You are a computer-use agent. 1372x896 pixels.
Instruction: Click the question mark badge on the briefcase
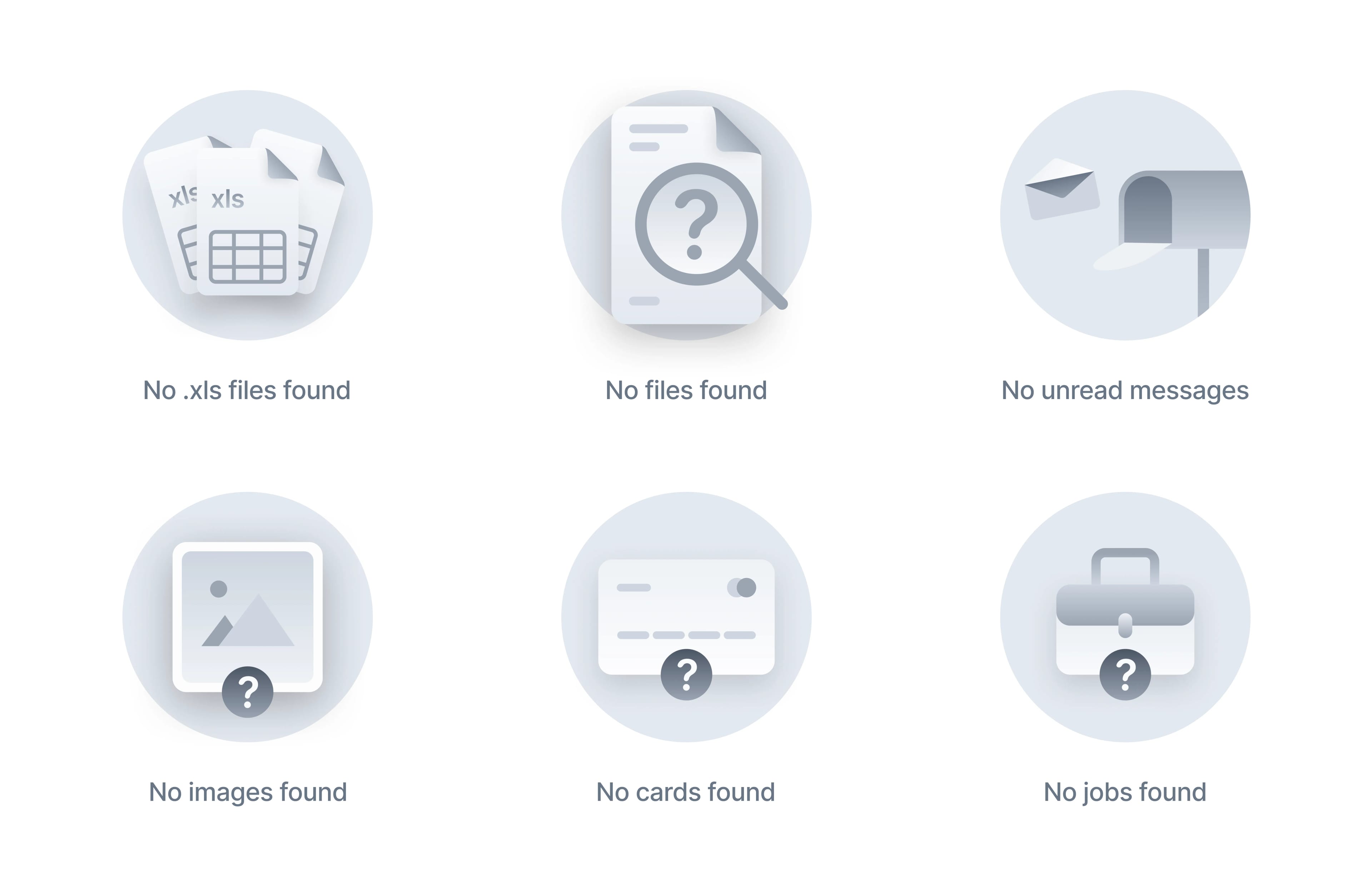tap(1125, 675)
